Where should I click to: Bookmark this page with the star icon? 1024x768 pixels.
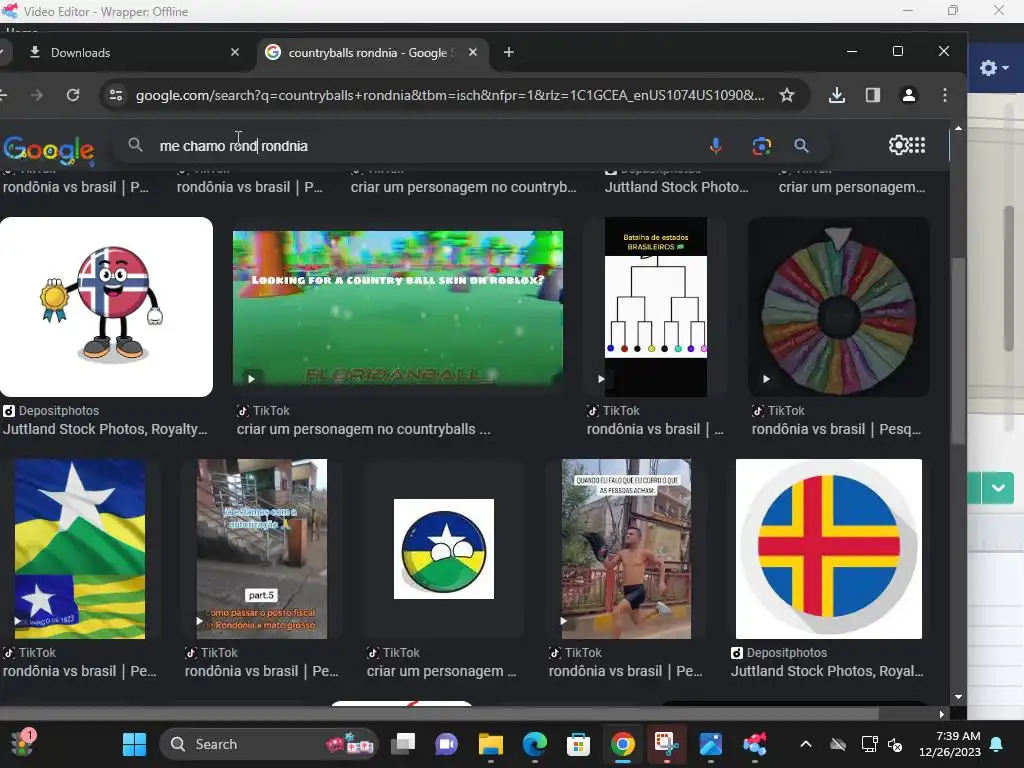(x=787, y=95)
